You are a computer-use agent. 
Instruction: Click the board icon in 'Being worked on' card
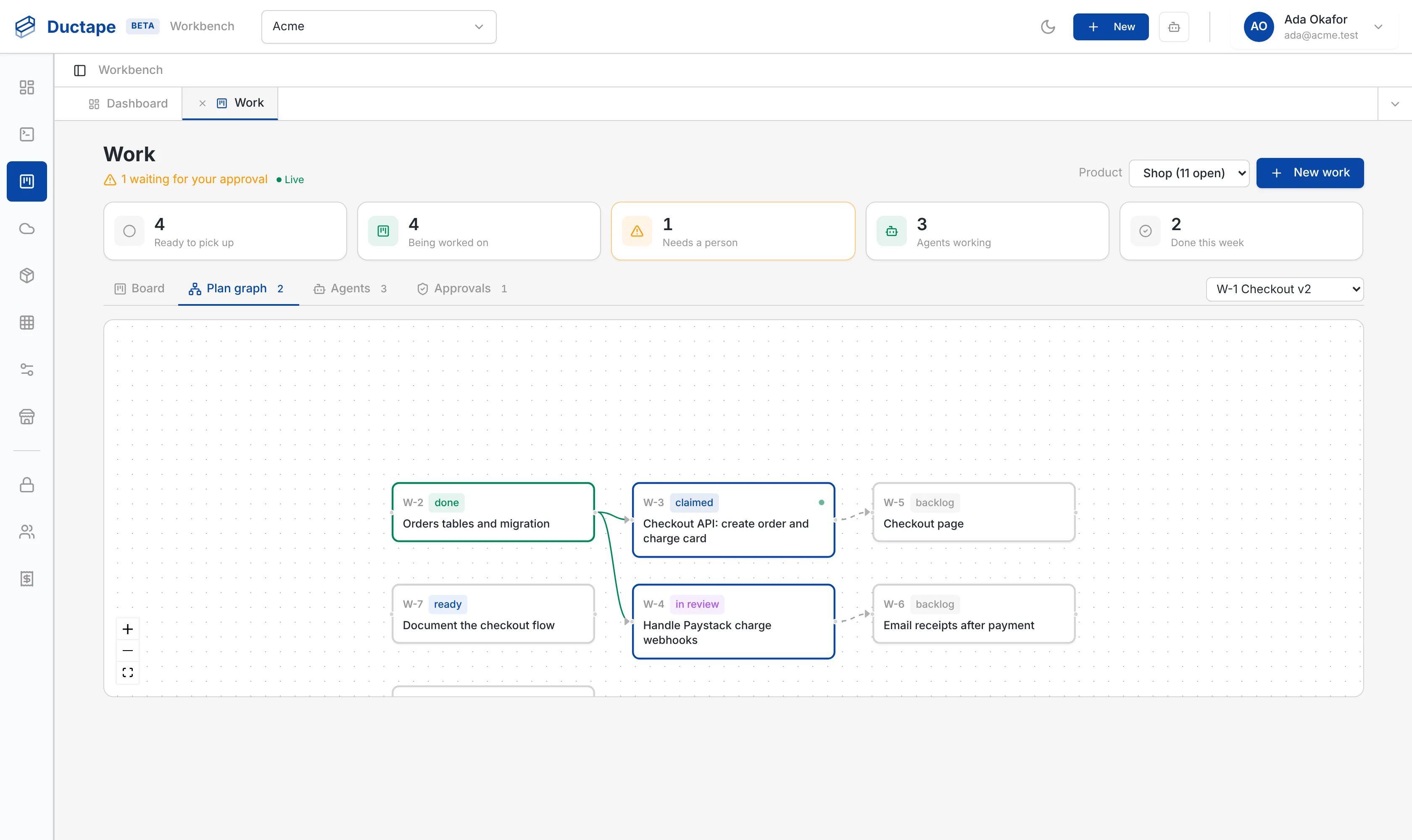pyautogui.click(x=383, y=231)
